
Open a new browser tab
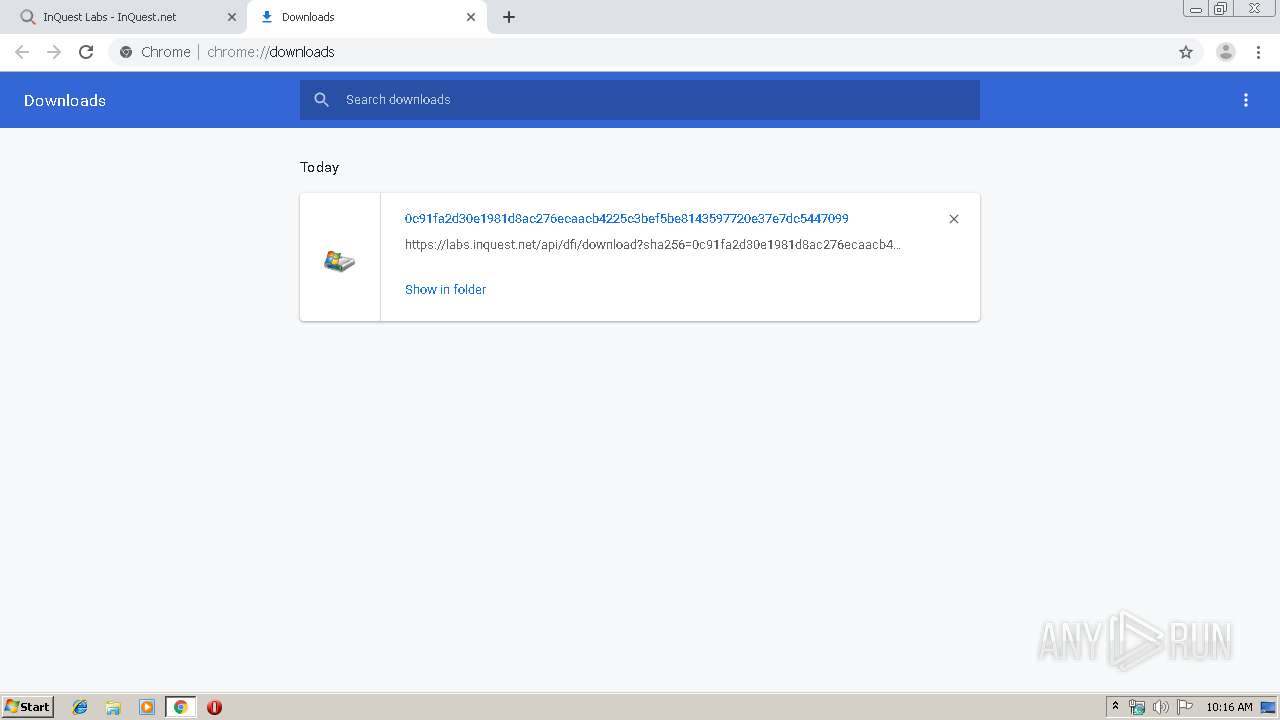(509, 17)
